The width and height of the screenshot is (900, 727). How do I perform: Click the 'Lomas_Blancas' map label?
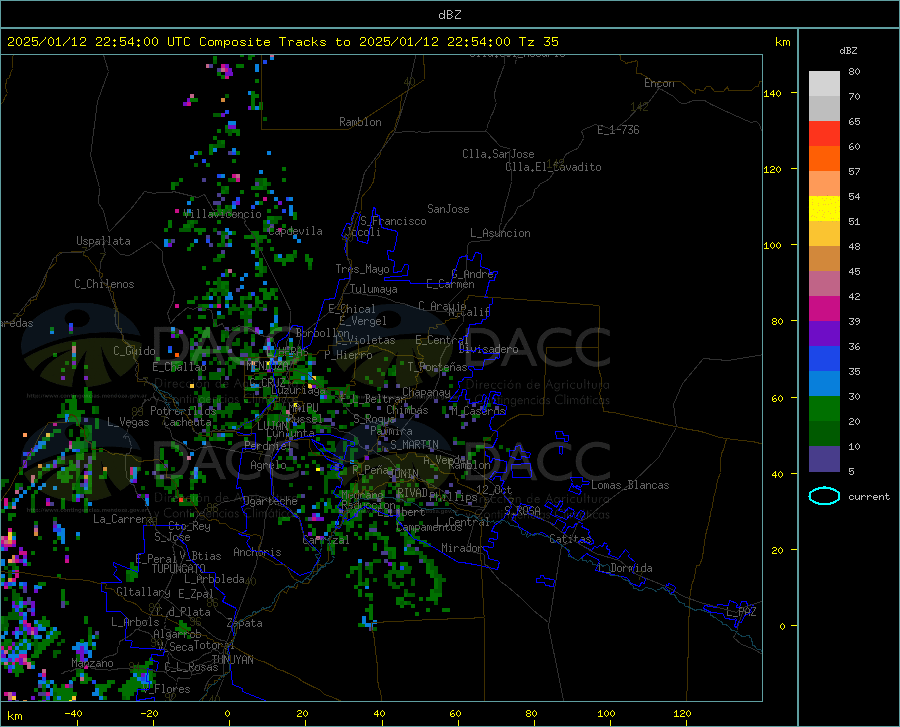(x=630, y=485)
